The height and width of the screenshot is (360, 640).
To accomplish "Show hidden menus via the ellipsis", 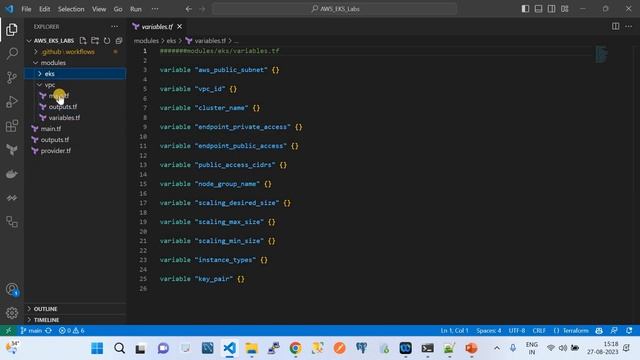I will 155,9.
